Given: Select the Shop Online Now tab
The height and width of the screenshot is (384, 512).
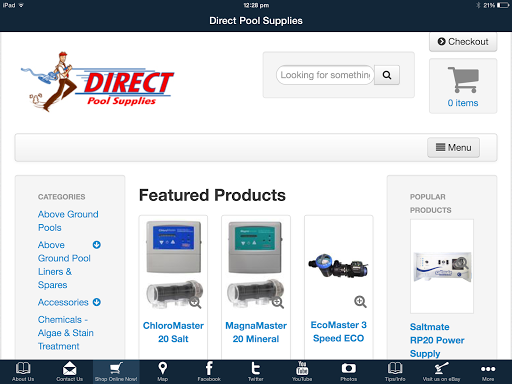Looking at the screenshot, I should [116, 372].
